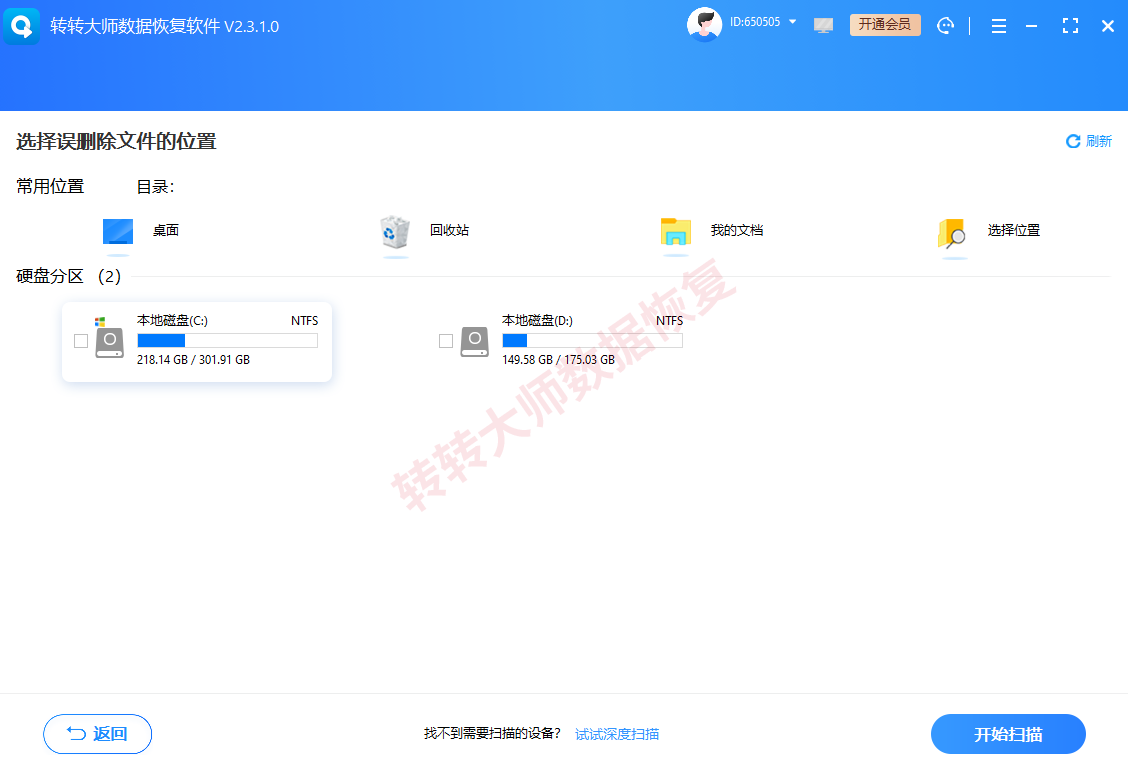Click the 常用位置 section heading
The height and width of the screenshot is (769, 1128).
pos(50,186)
